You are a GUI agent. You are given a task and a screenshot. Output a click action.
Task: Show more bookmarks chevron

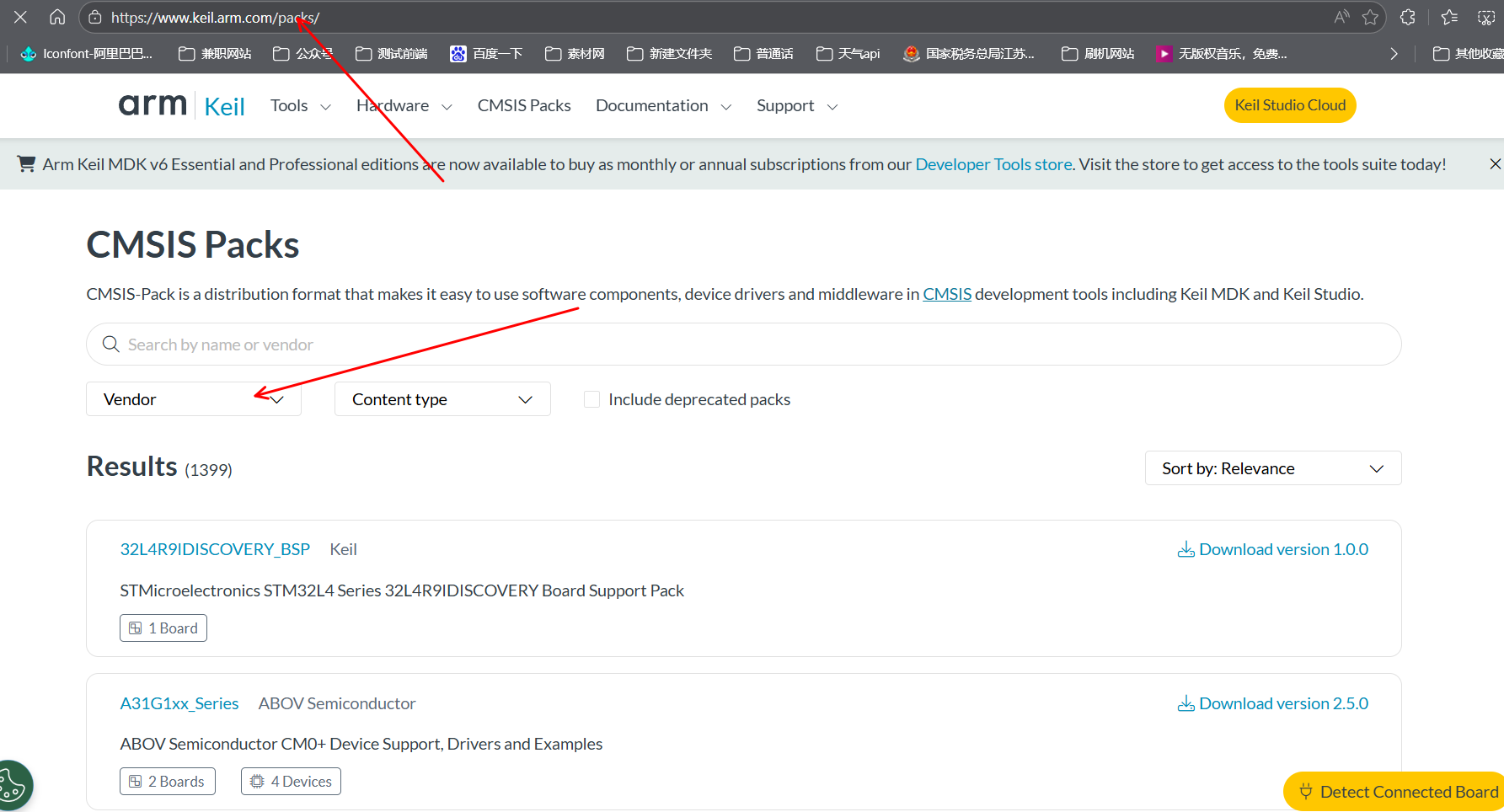(x=1394, y=54)
